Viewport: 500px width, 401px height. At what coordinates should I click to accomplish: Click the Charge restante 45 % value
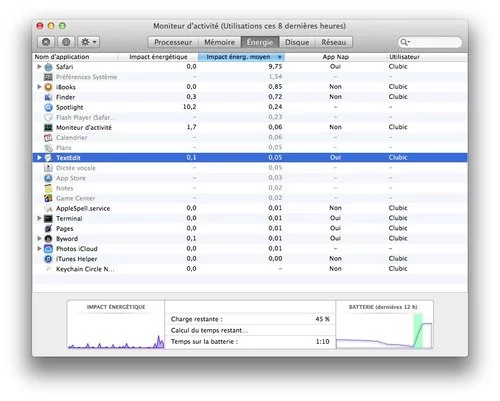pyautogui.click(x=322, y=319)
